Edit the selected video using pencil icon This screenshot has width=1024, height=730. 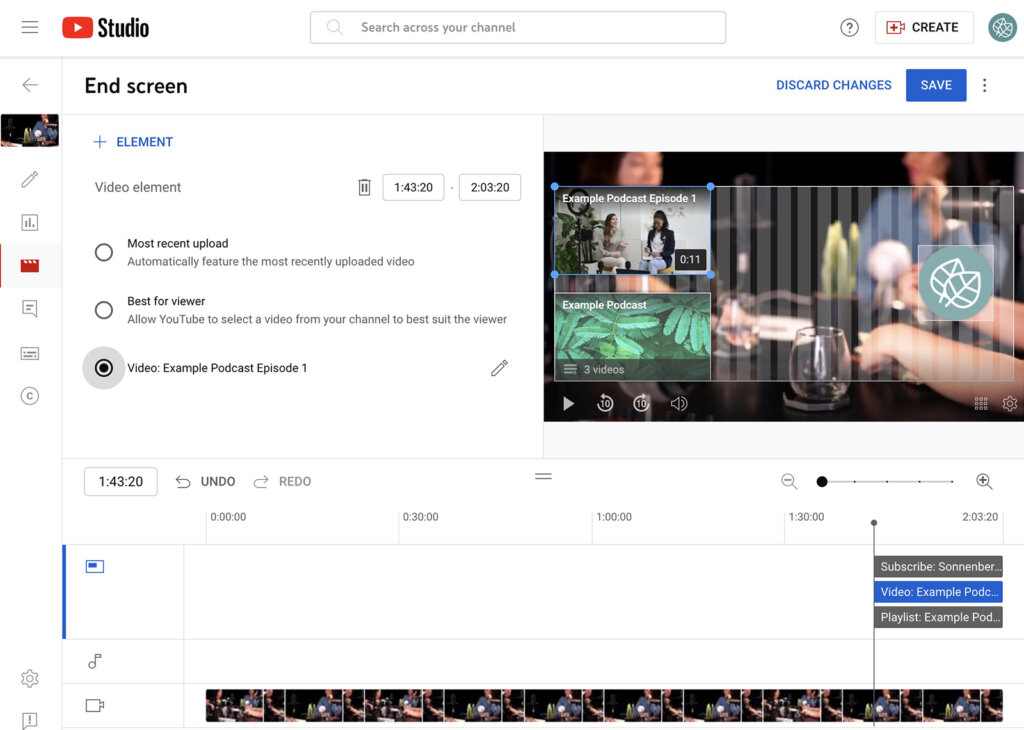[499, 368]
